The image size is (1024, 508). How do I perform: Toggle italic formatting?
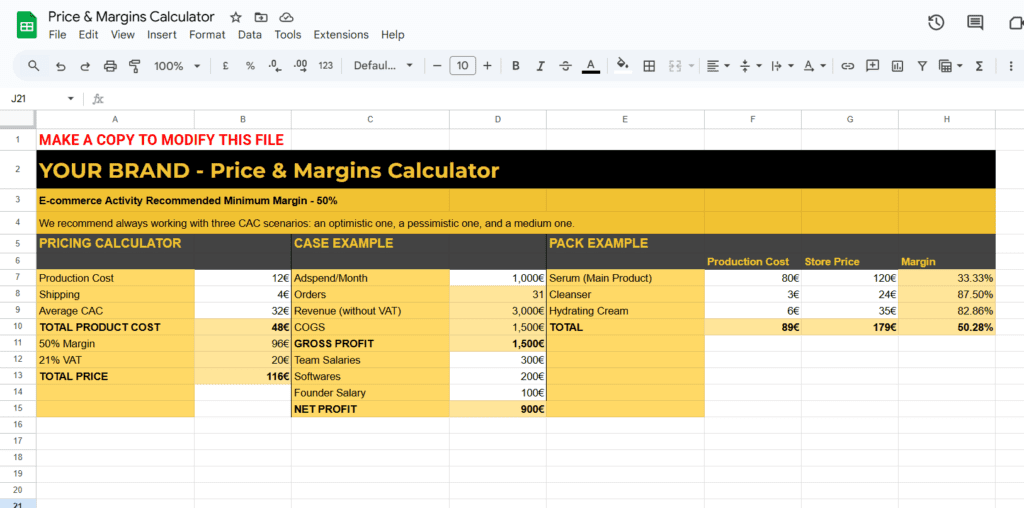pos(541,66)
